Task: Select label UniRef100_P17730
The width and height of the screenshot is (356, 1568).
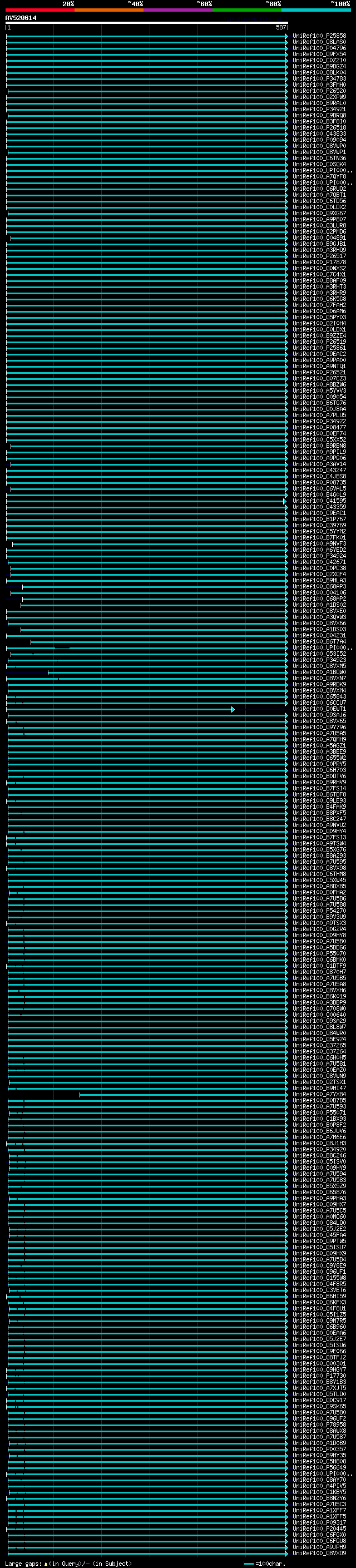Action: (319, 1376)
